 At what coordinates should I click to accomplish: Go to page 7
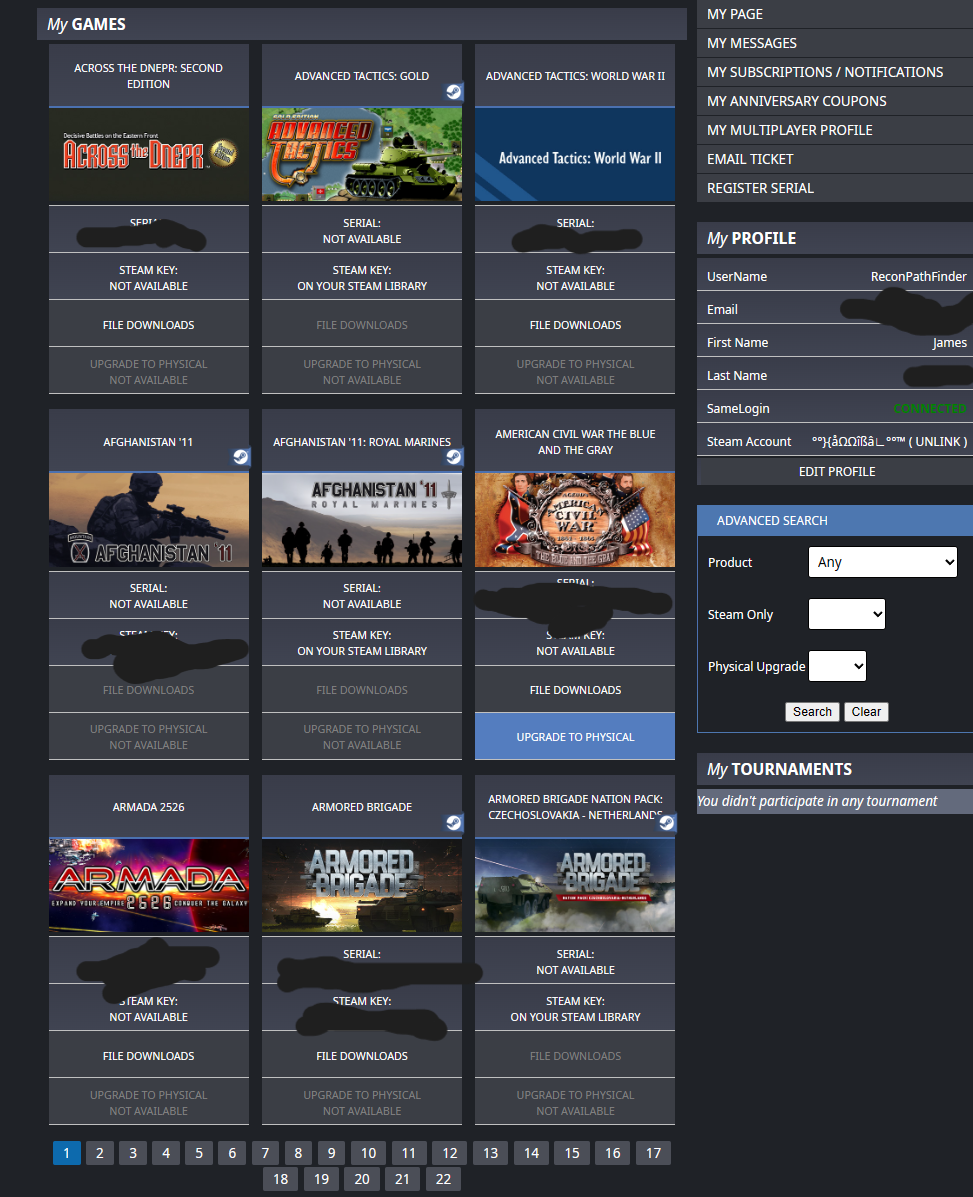(265, 1153)
